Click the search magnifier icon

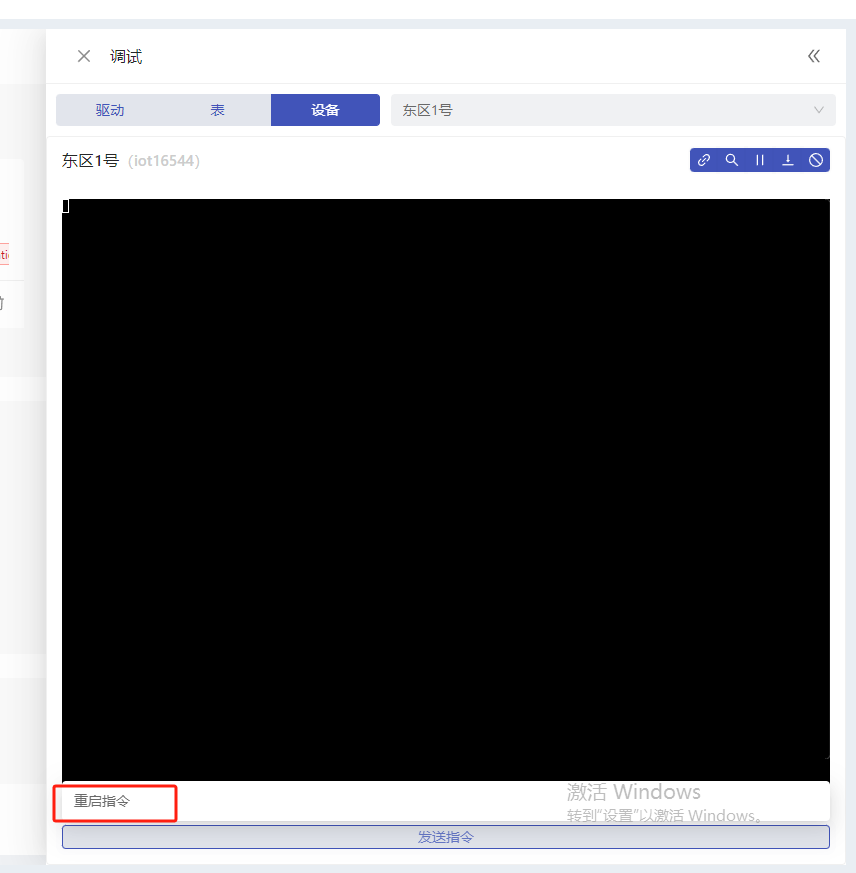point(732,160)
